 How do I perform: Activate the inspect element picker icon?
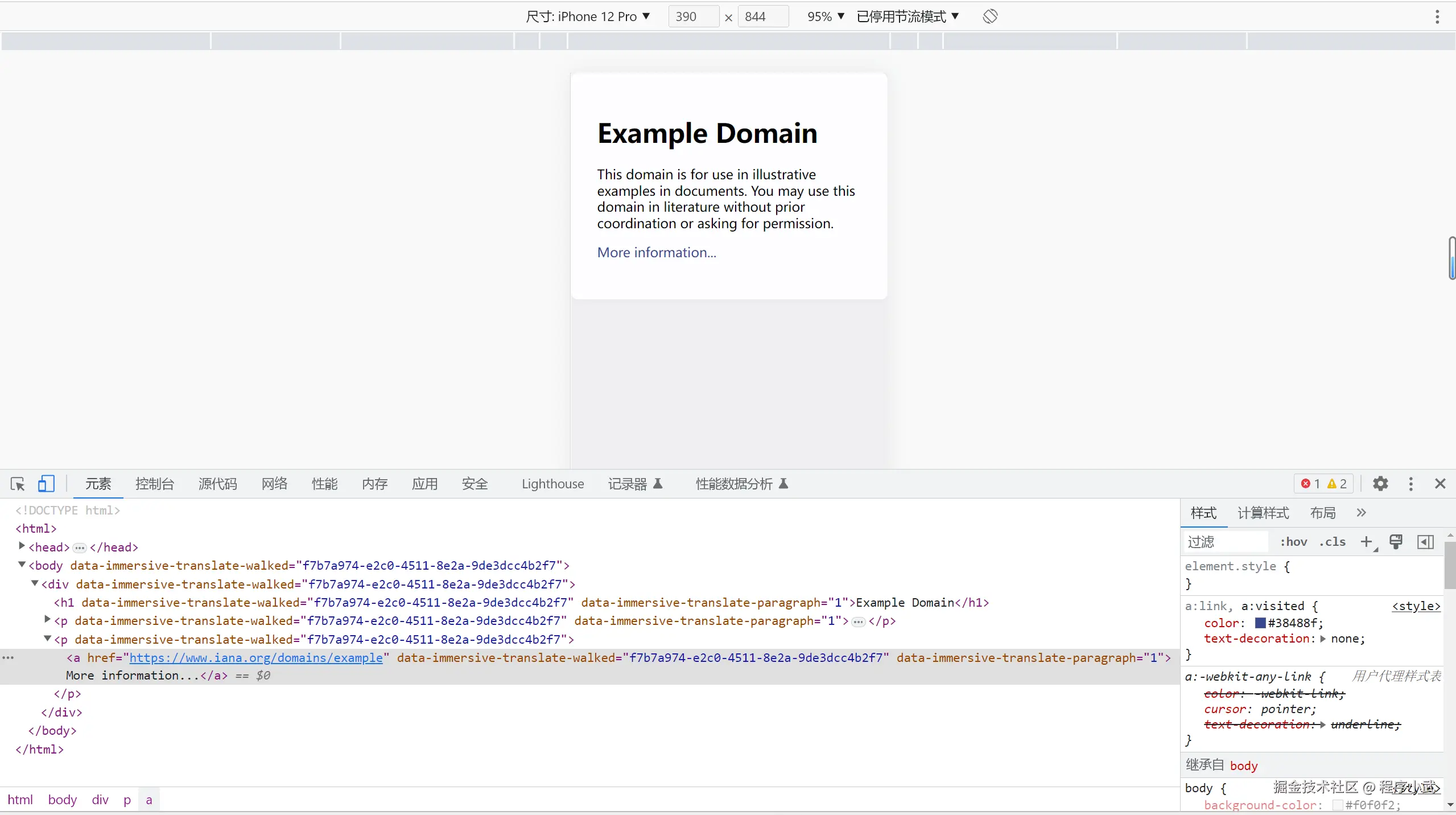[x=17, y=484]
